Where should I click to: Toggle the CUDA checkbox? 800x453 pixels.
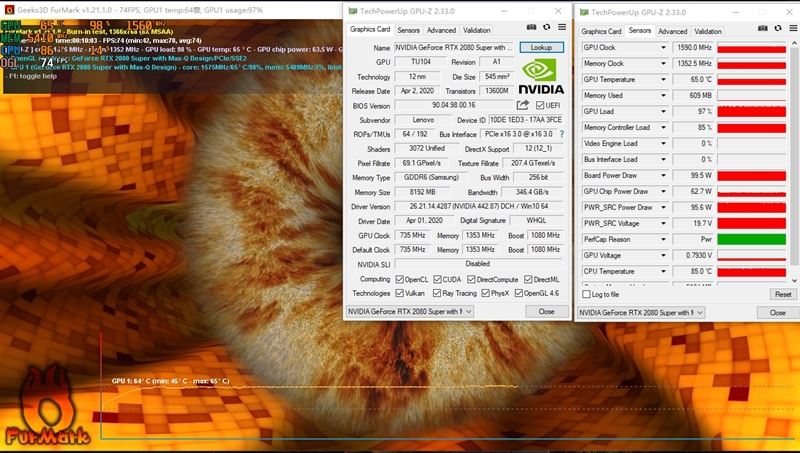437,280
